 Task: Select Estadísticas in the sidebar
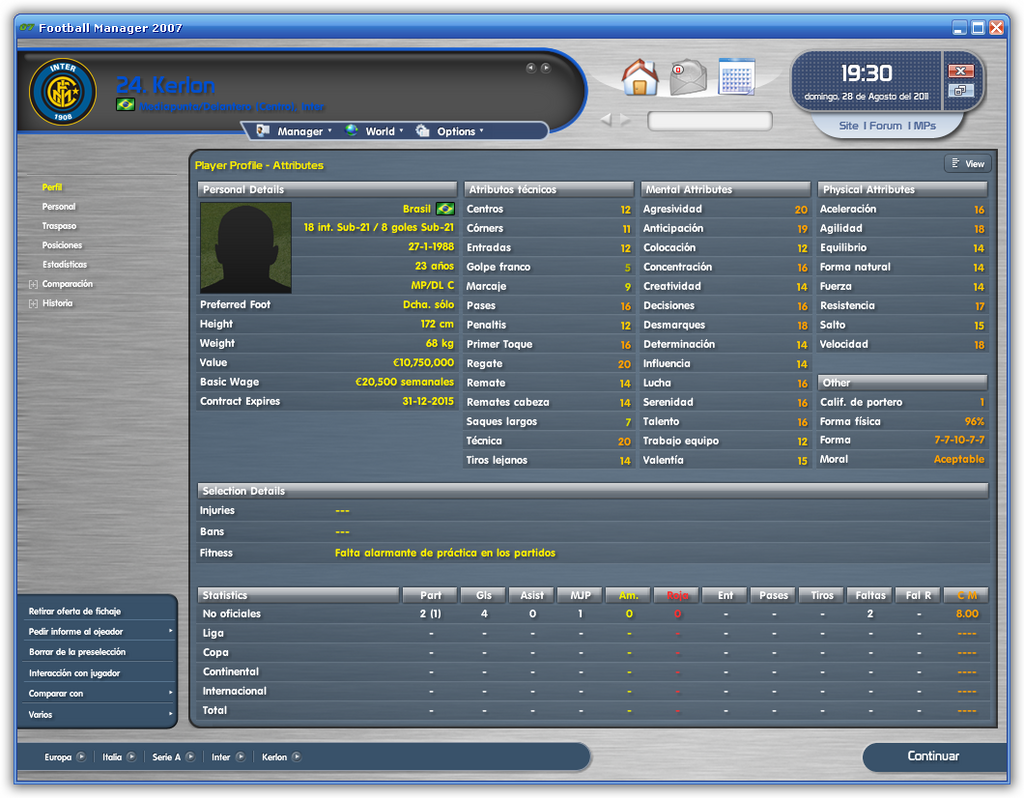coord(65,264)
